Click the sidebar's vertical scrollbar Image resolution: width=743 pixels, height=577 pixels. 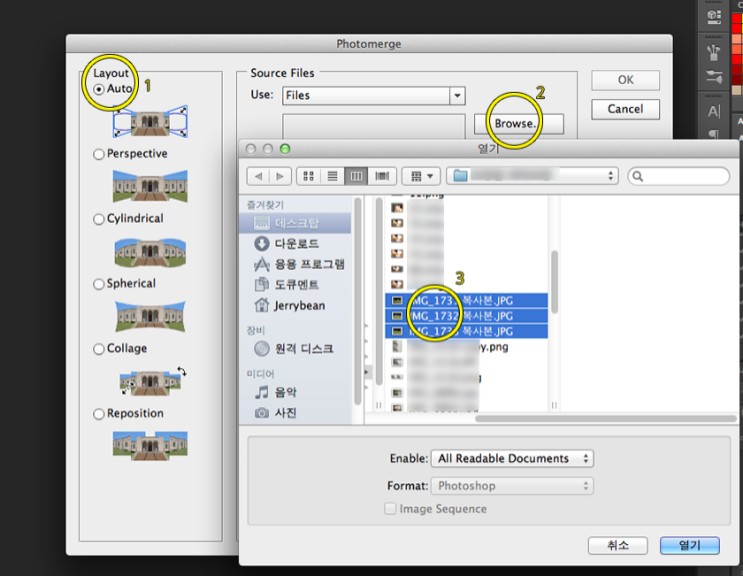point(358,301)
